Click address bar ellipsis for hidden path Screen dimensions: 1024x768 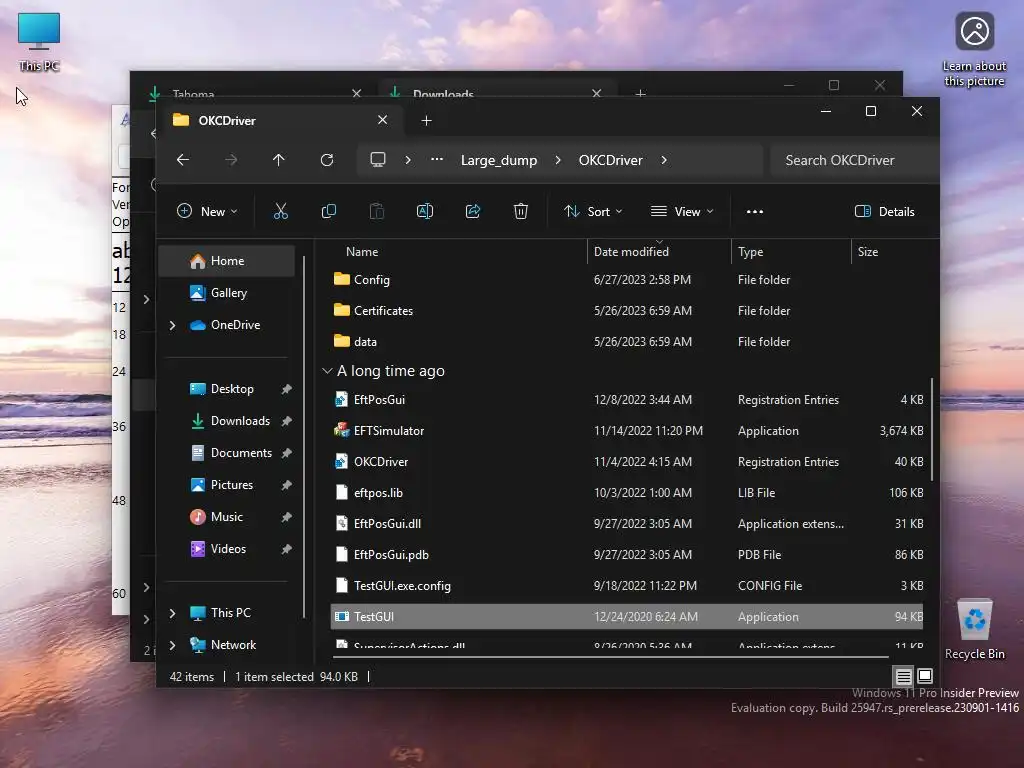[437, 159]
